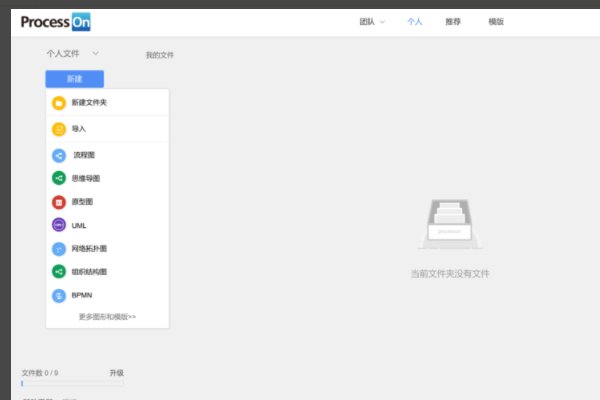Click the 当前文件夹没有文件 message
Image resolution: width=600 pixels, height=400 pixels.
click(450, 274)
